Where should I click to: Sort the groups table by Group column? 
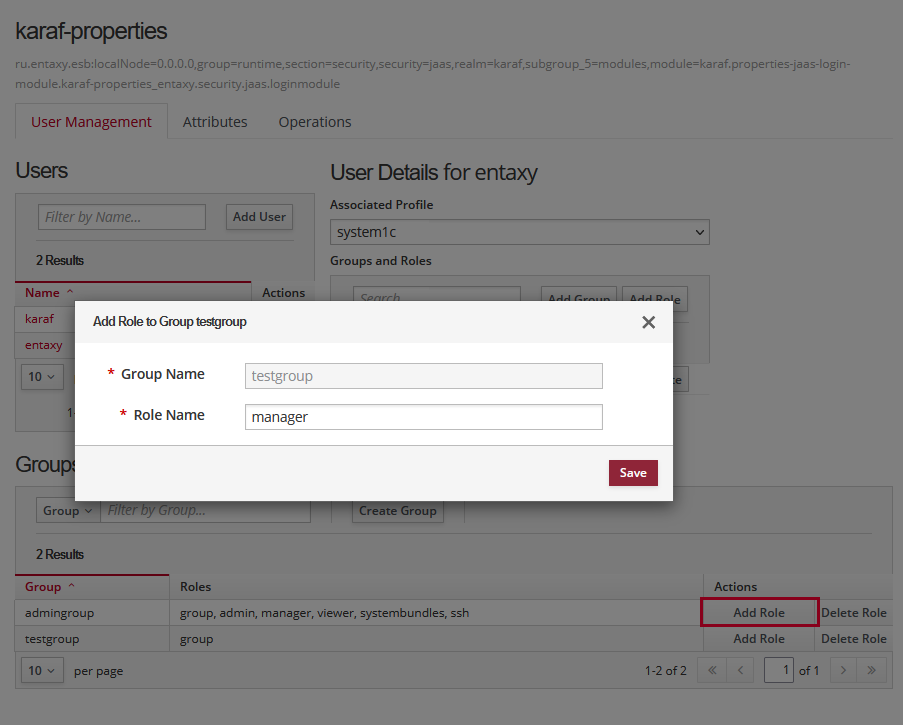coord(50,587)
